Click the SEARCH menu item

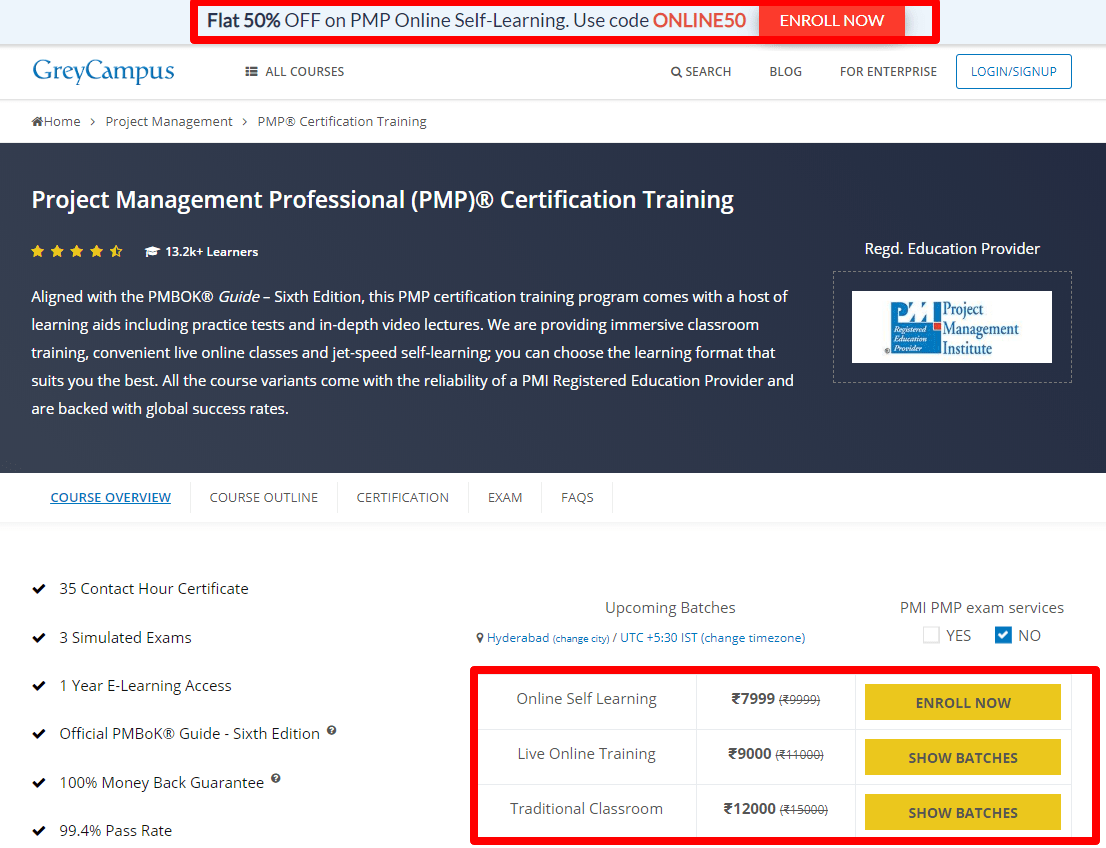click(700, 71)
